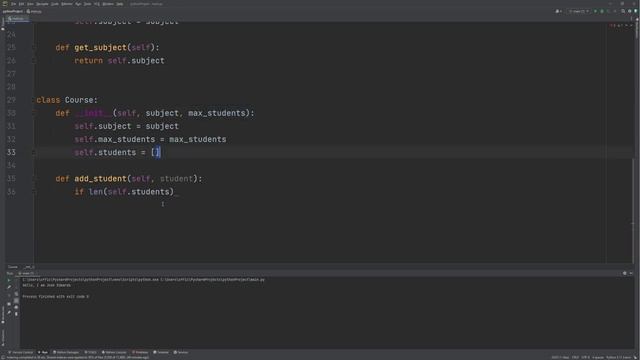Click the green Run button in toolbar
The height and width of the screenshot is (360, 640).
(595, 11)
